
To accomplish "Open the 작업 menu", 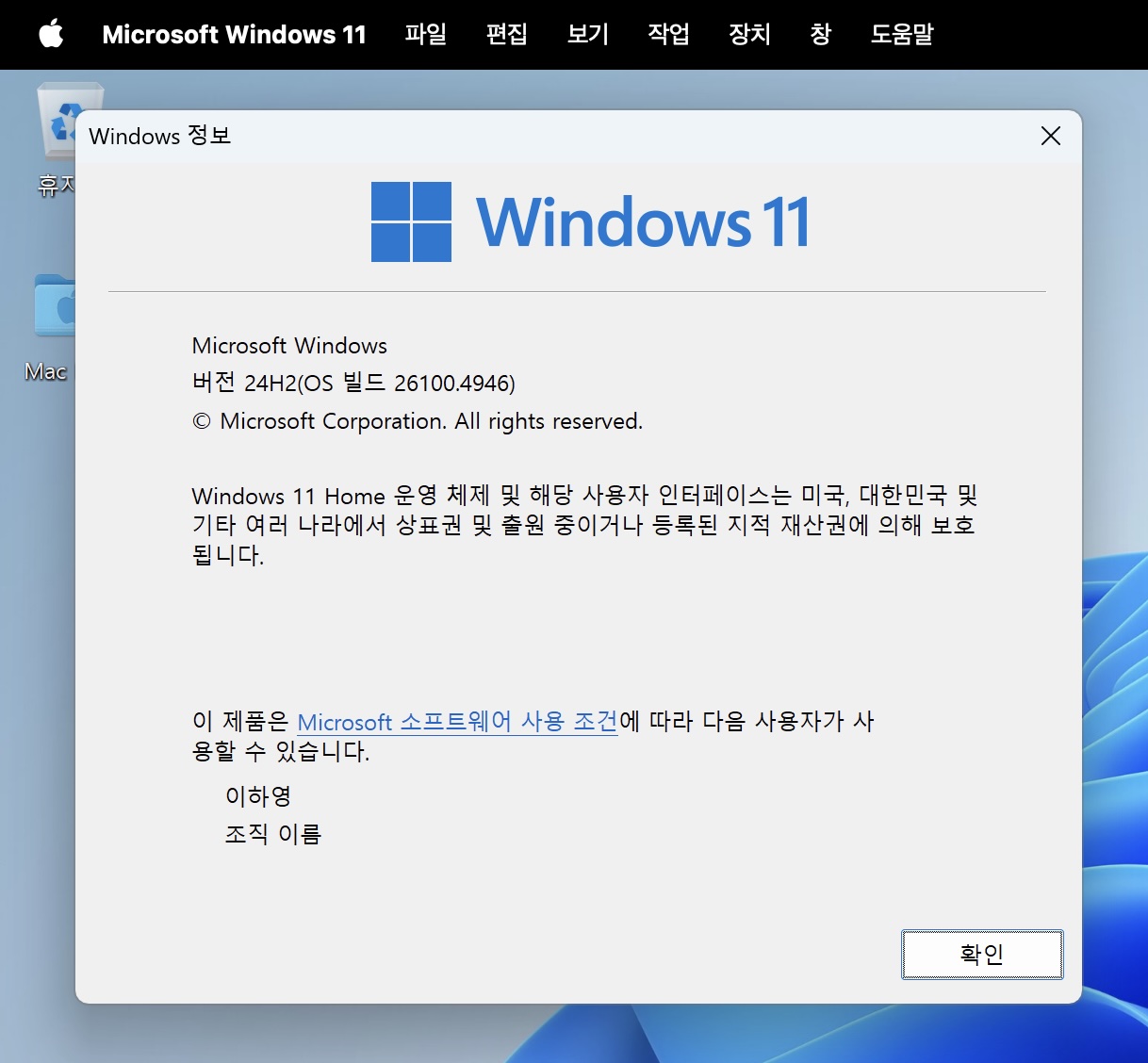I will coord(669,35).
